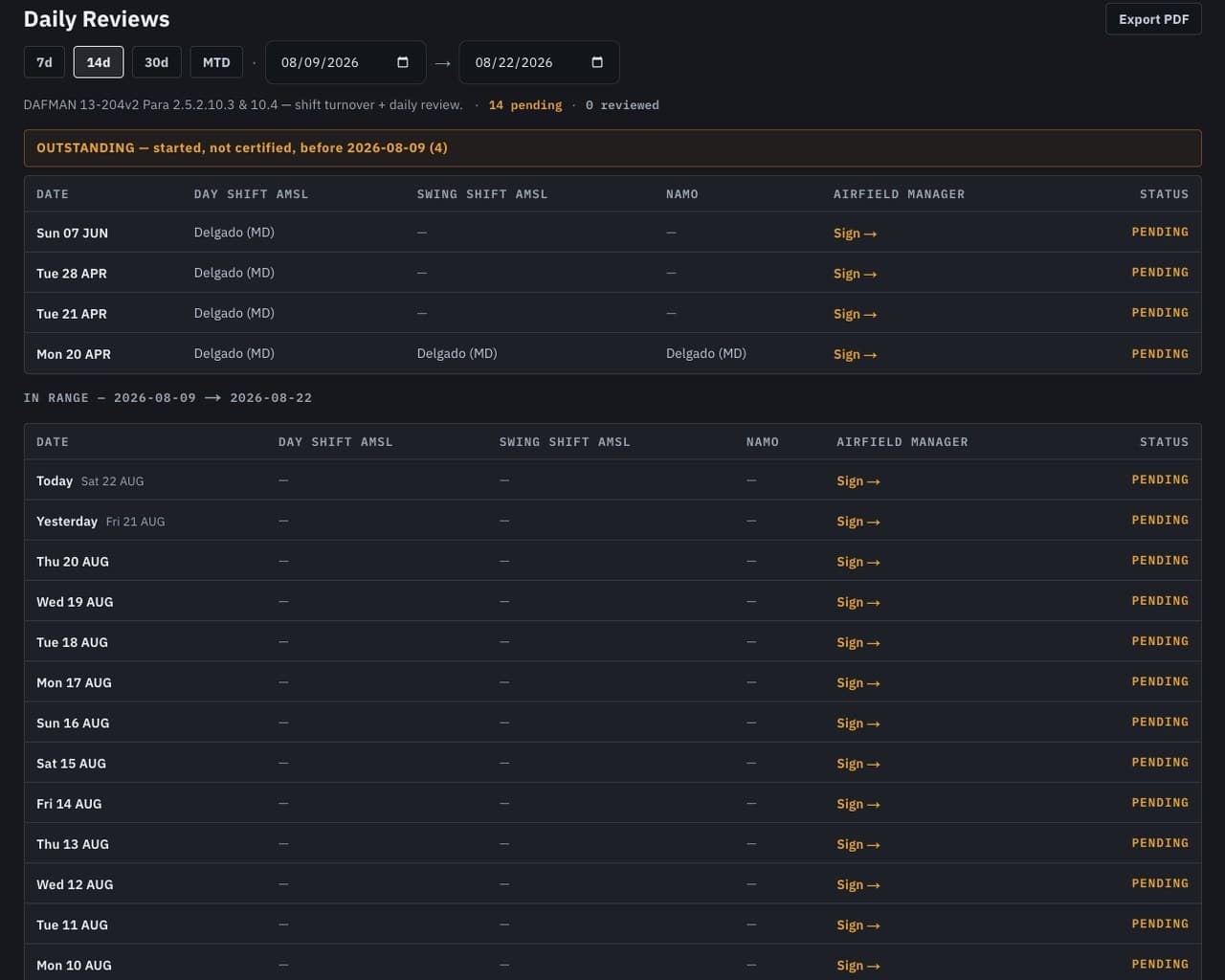Click the '0 reviewed' counter

[622, 105]
